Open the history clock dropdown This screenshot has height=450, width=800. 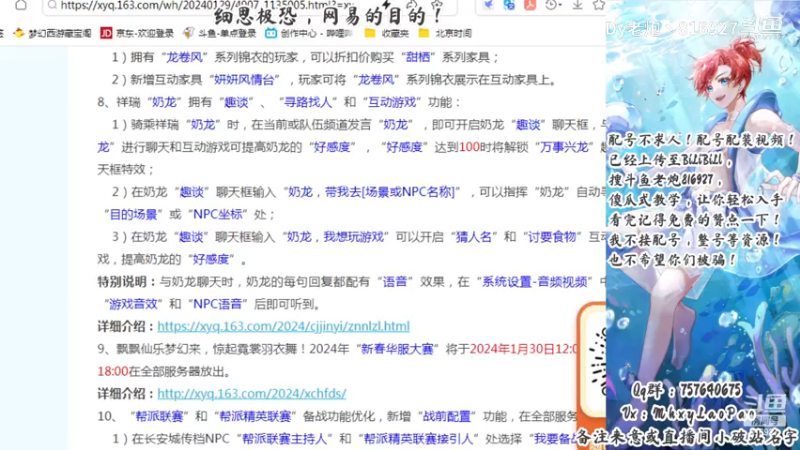pyautogui.click(x=553, y=5)
